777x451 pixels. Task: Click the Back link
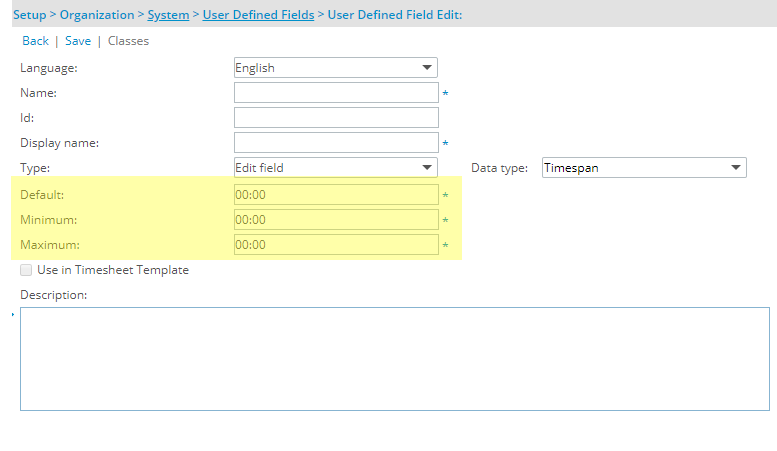tap(35, 41)
